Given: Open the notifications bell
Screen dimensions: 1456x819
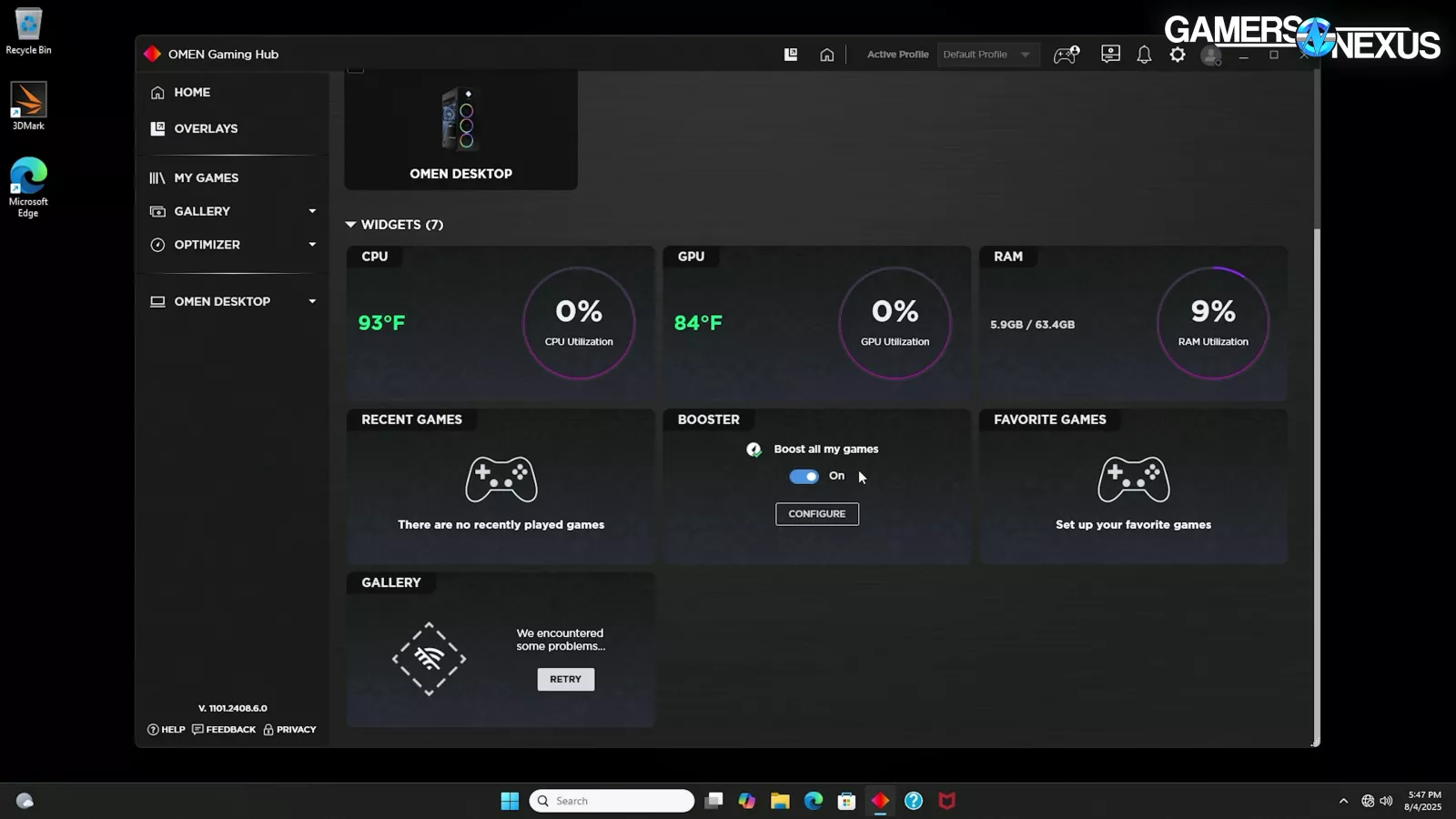Looking at the screenshot, I should [x=1144, y=55].
